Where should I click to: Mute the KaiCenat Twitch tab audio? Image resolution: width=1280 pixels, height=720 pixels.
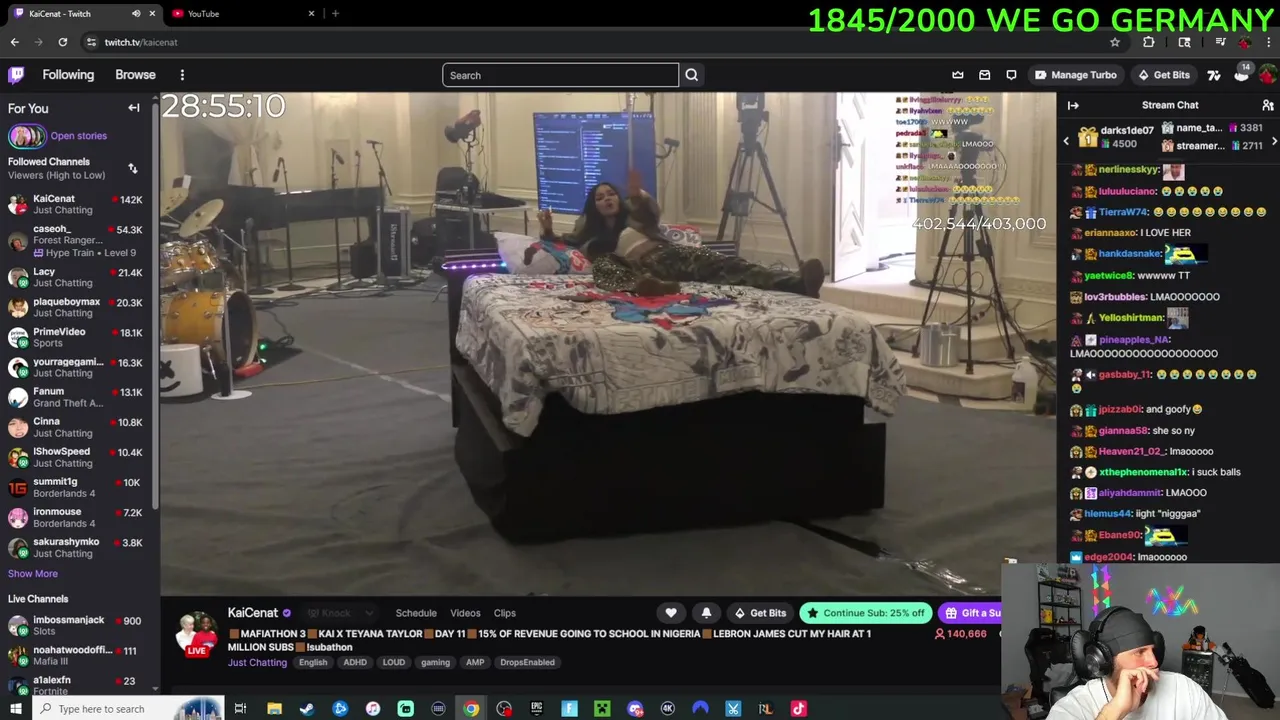(136, 14)
